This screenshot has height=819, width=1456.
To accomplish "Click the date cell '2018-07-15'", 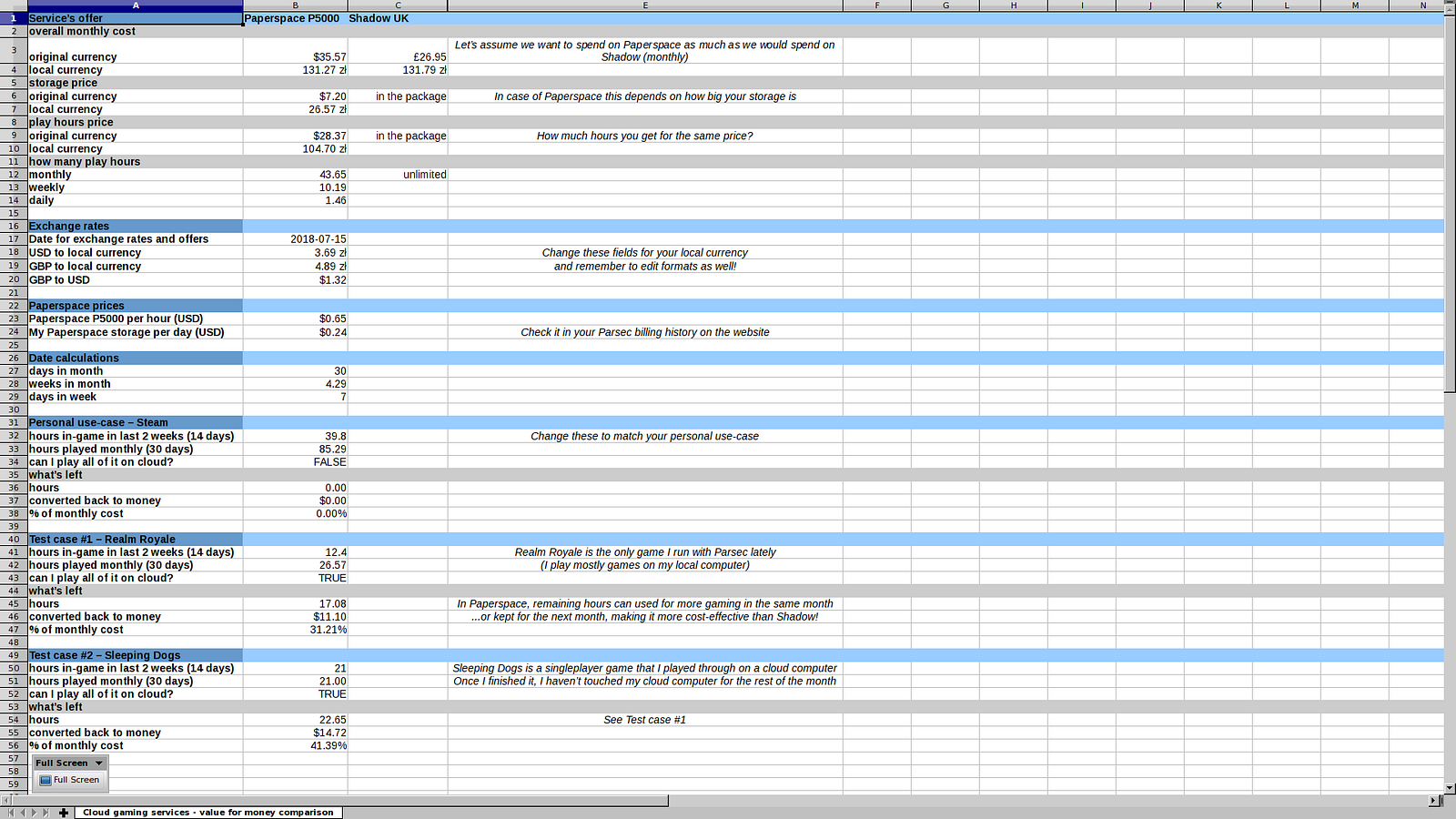I will [295, 239].
